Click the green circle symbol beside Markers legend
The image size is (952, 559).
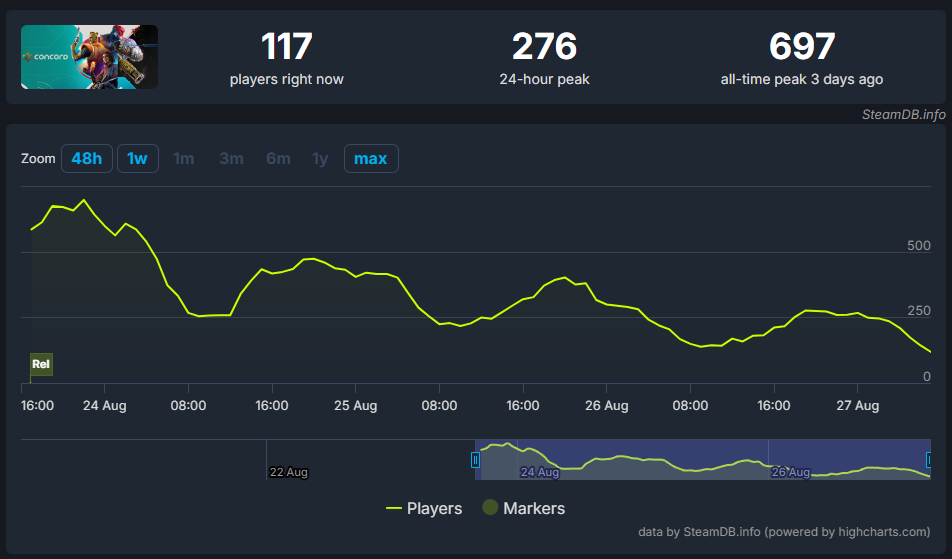click(490, 508)
